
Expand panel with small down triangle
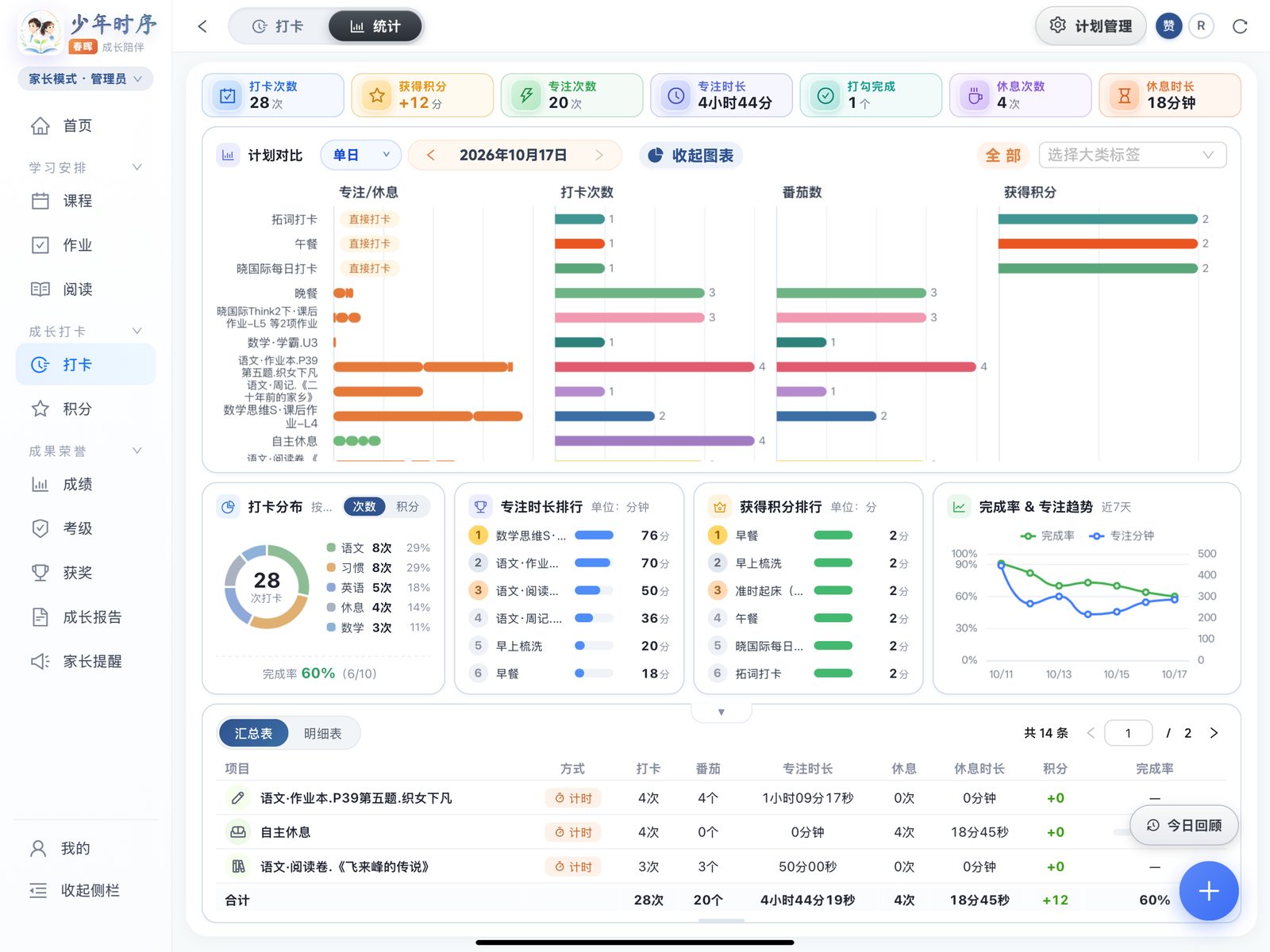[x=722, y=712]
